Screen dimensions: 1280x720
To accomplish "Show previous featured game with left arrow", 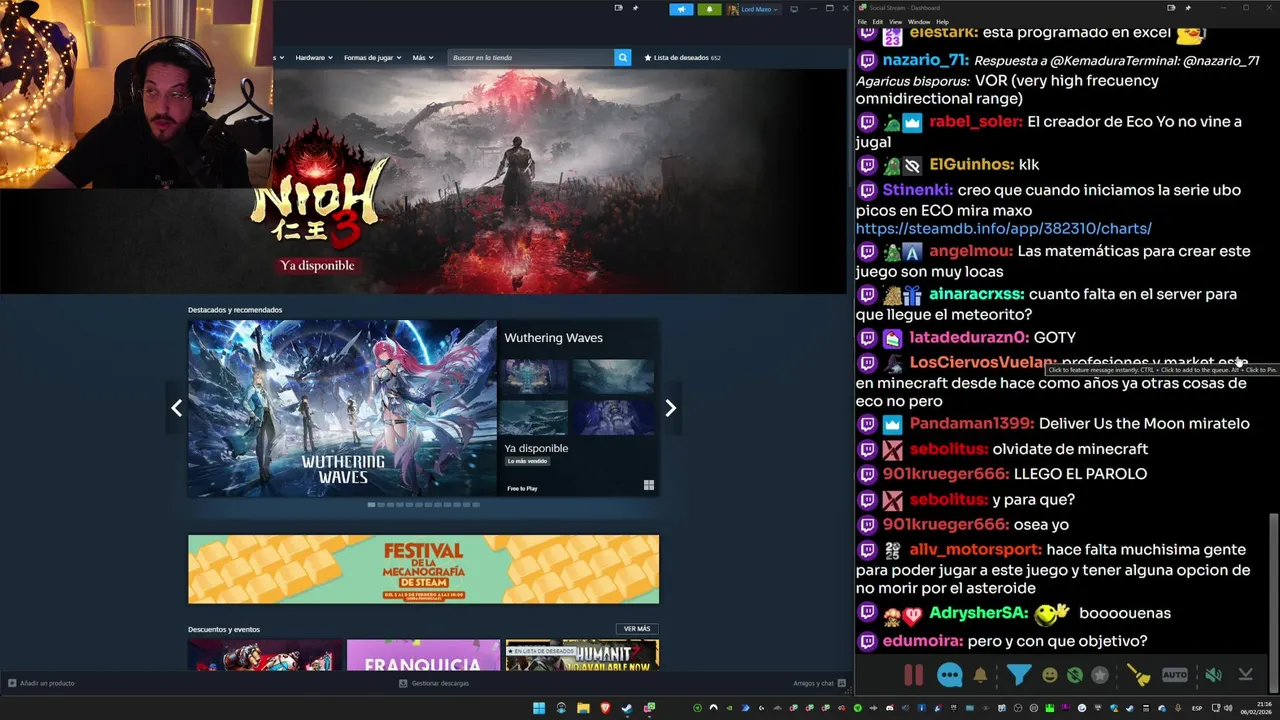I will [176, 408].
